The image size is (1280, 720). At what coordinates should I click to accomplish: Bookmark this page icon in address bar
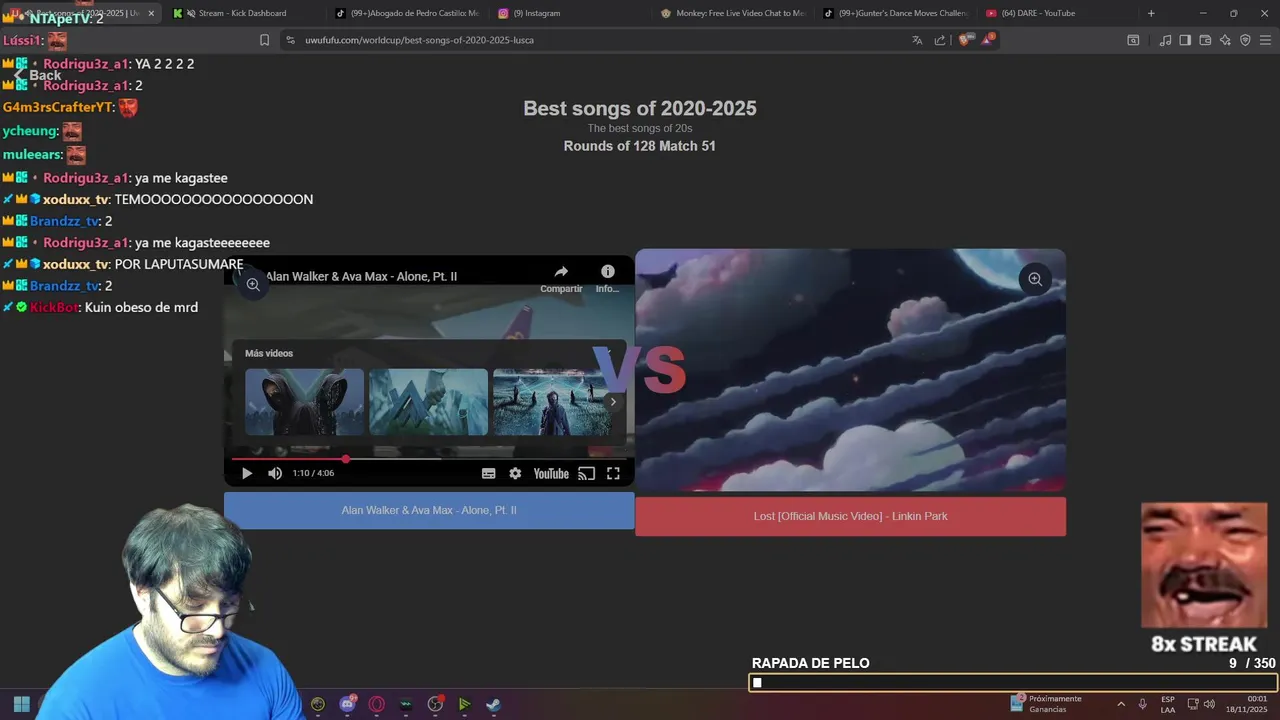click(x=264, y=40)
